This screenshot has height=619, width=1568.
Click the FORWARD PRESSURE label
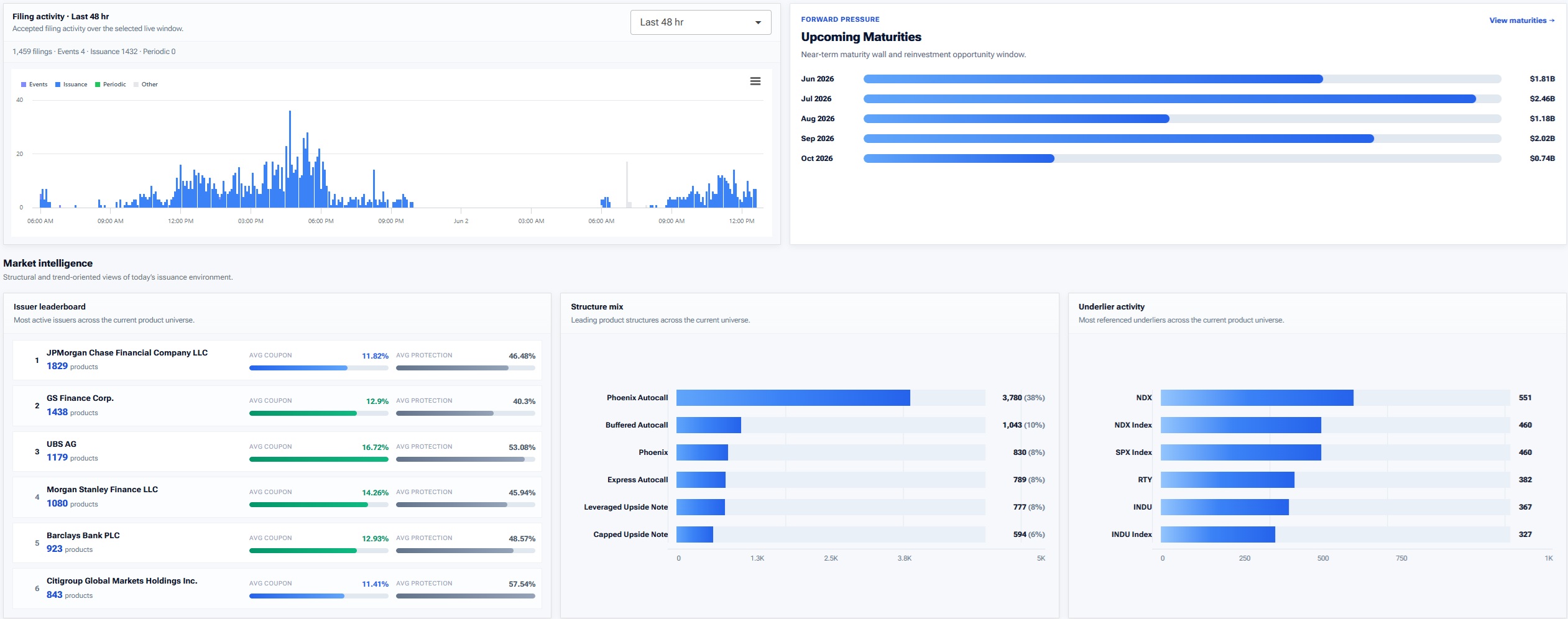840,20
